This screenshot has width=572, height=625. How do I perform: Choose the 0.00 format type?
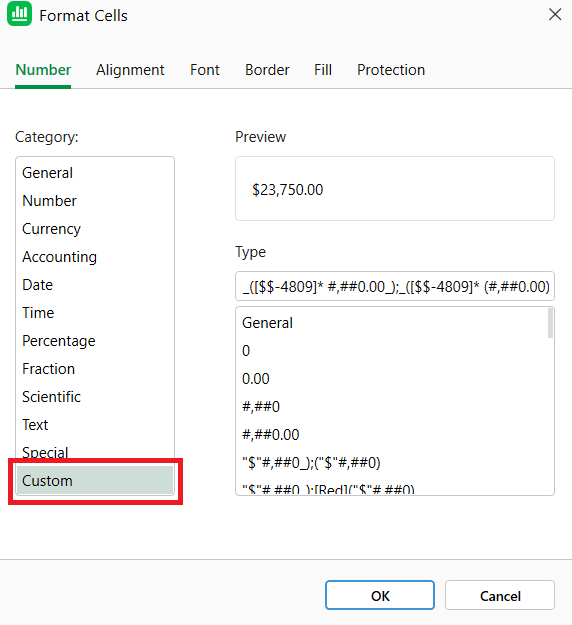pos(392,379)
